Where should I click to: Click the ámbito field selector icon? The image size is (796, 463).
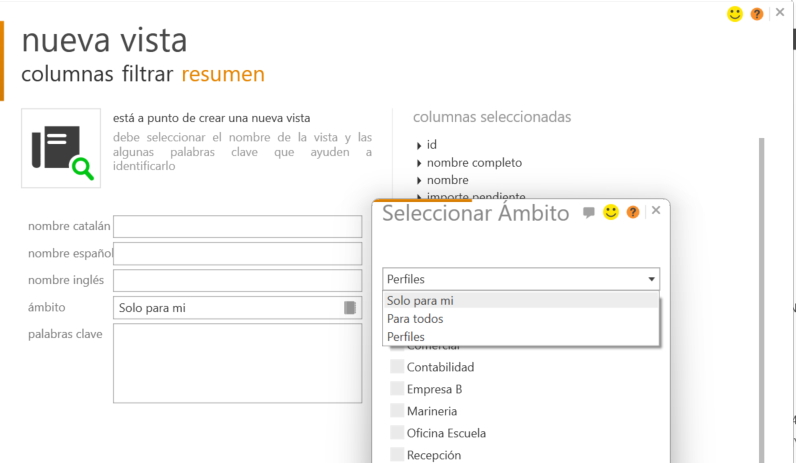(350, 308)
